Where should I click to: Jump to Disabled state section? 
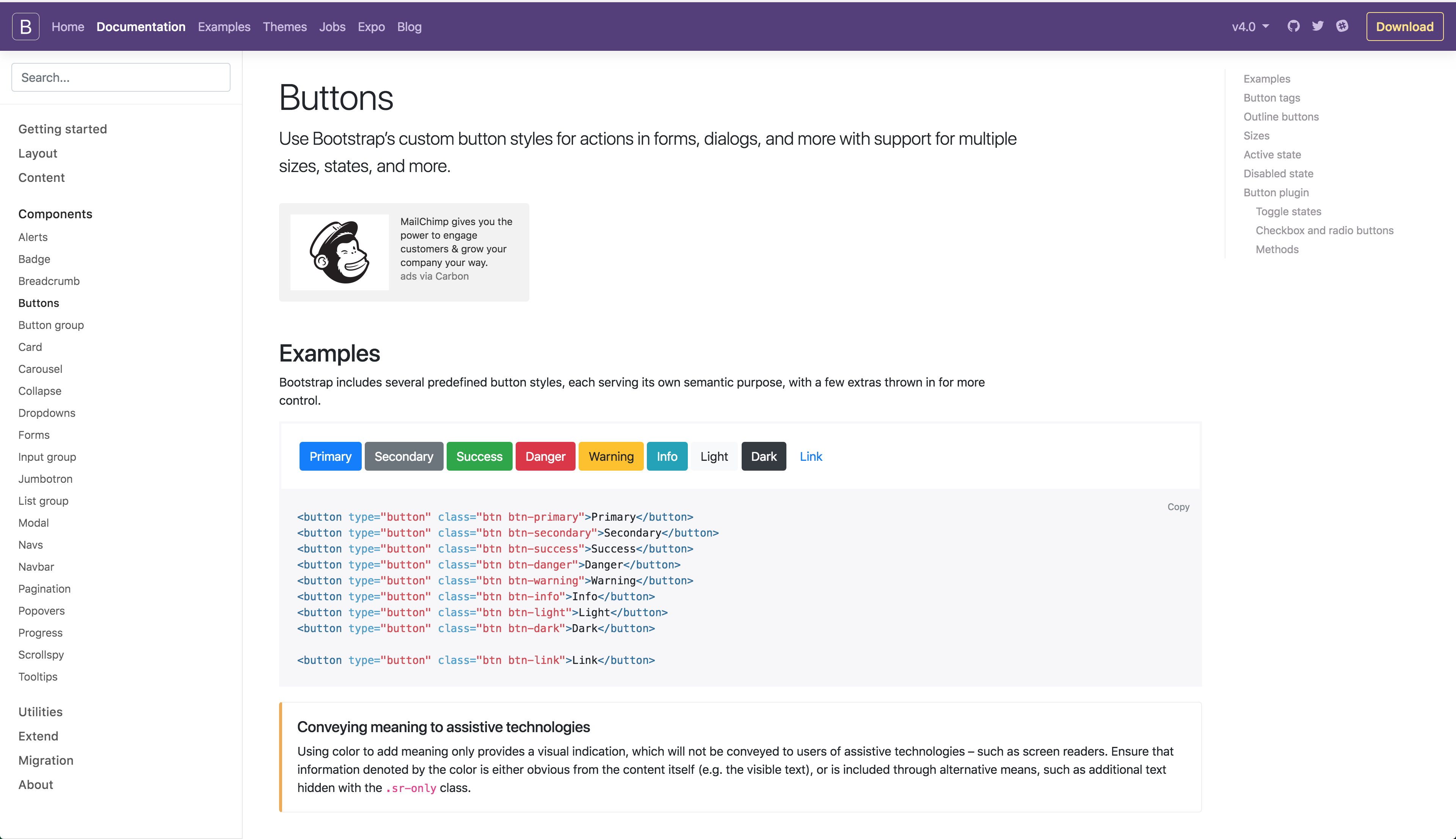[x=1279, y=174]
